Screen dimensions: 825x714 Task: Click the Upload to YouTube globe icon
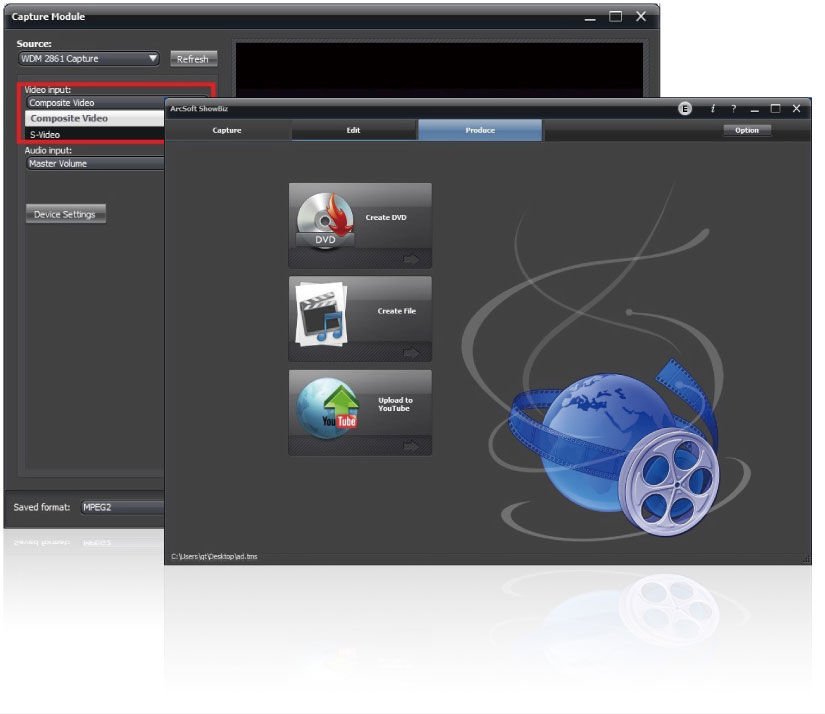click(x=327, y=408)
